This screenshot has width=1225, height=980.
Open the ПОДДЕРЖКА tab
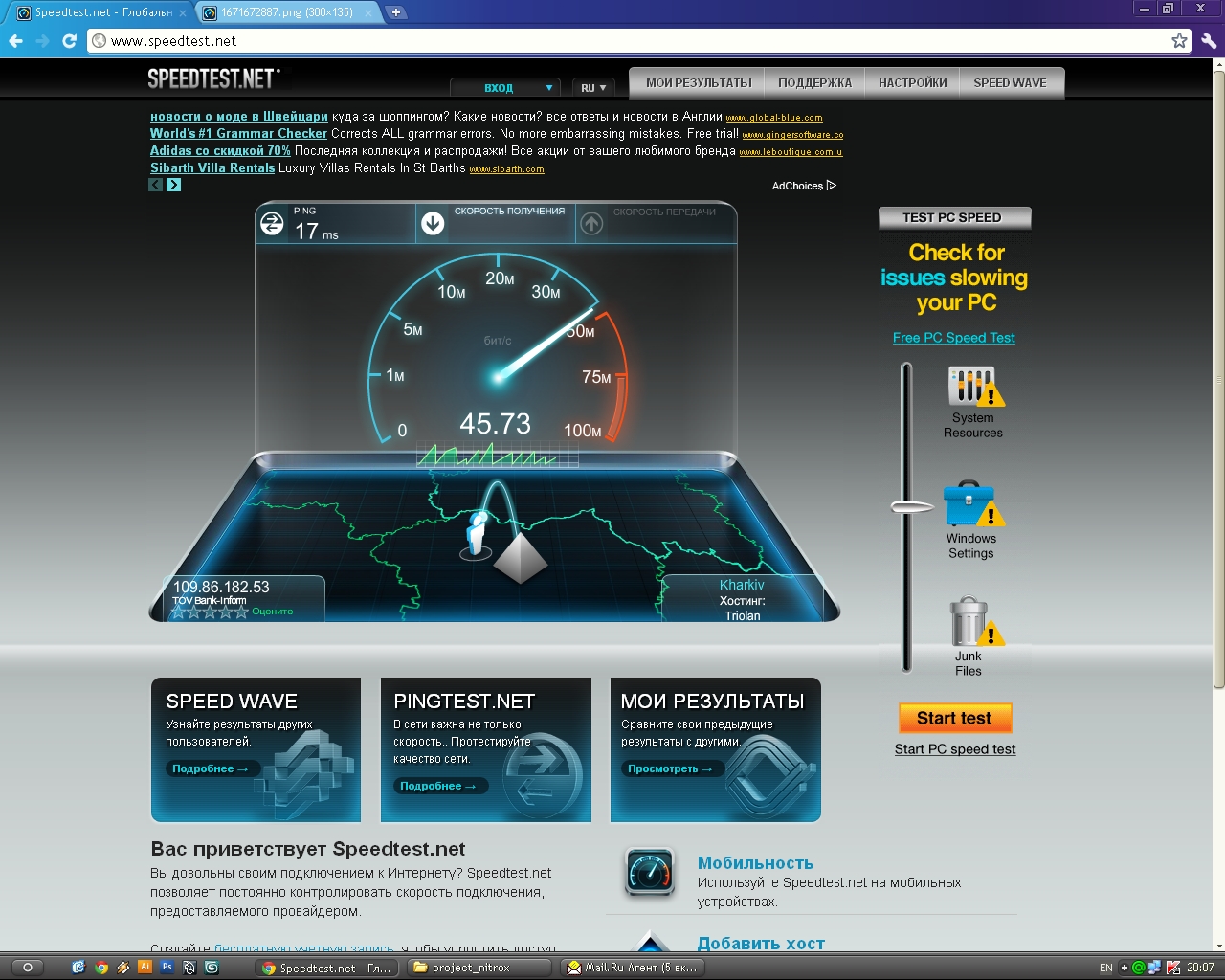pos(815,83)
